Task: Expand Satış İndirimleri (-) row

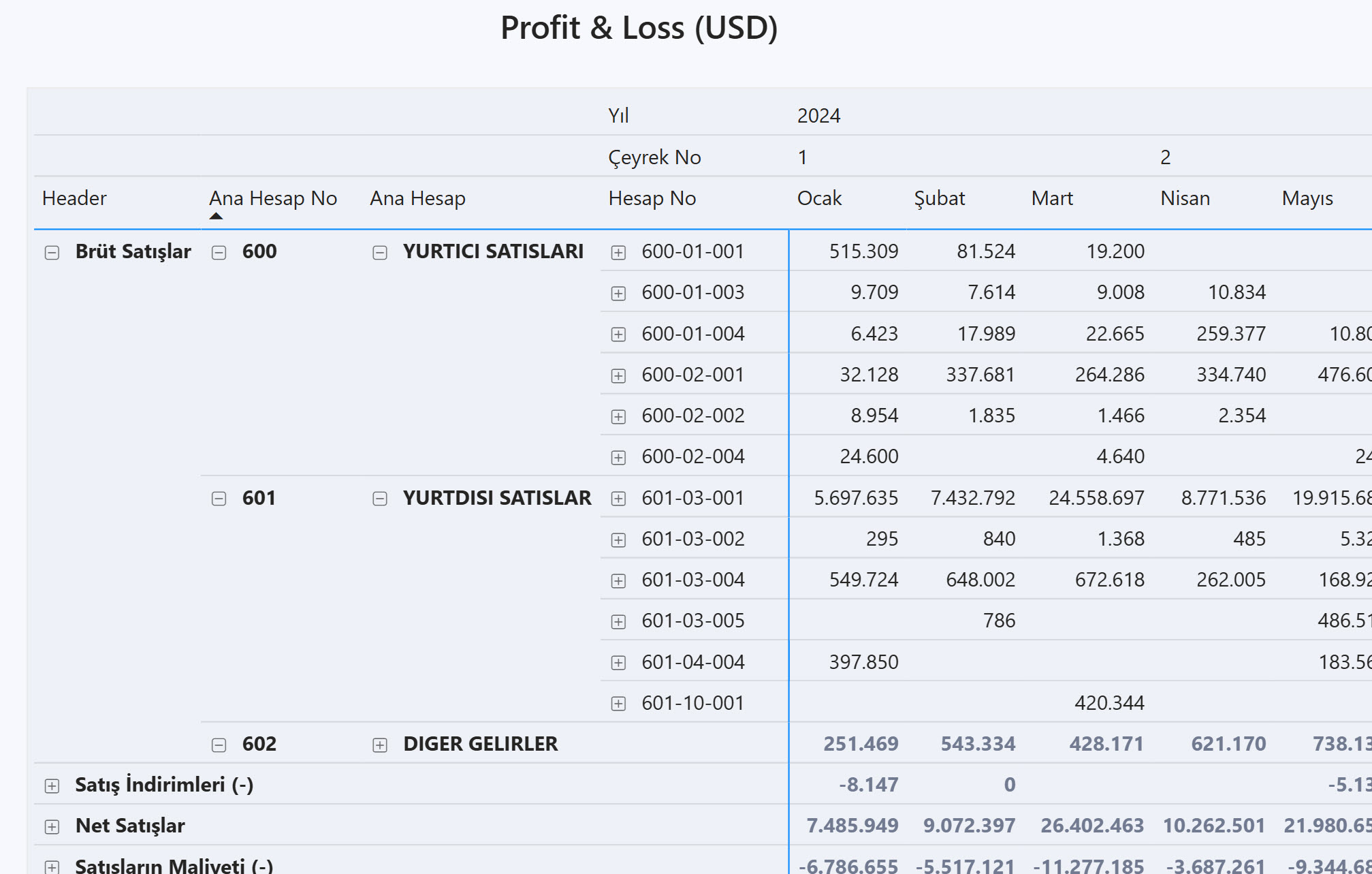Action: [52, 786]
